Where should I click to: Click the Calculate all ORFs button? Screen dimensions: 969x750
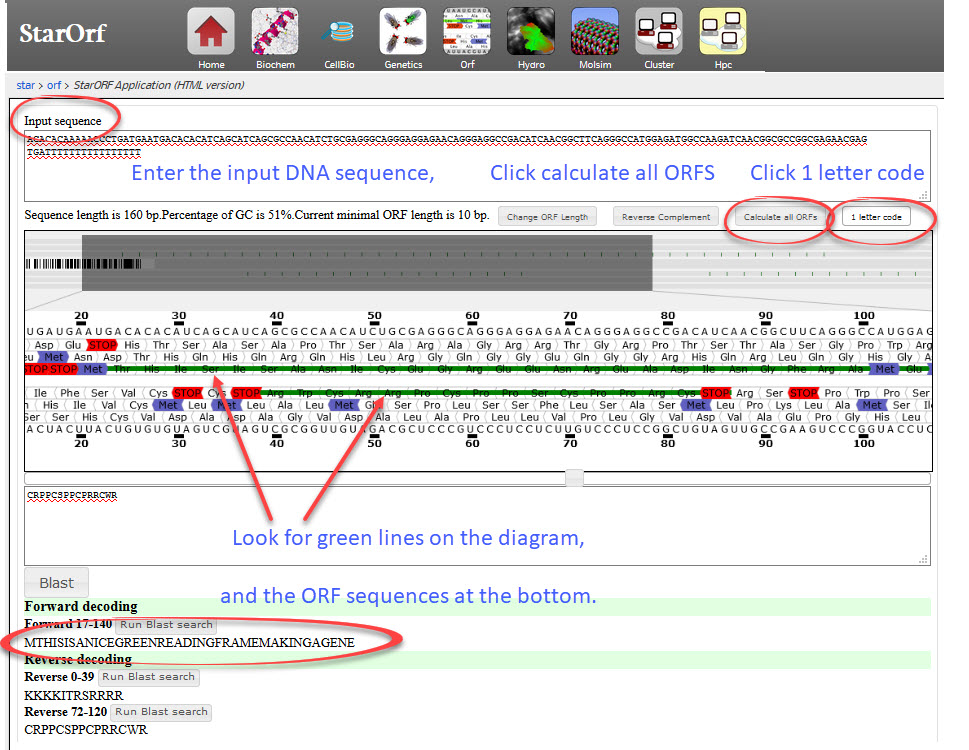(x=781, y=216)
